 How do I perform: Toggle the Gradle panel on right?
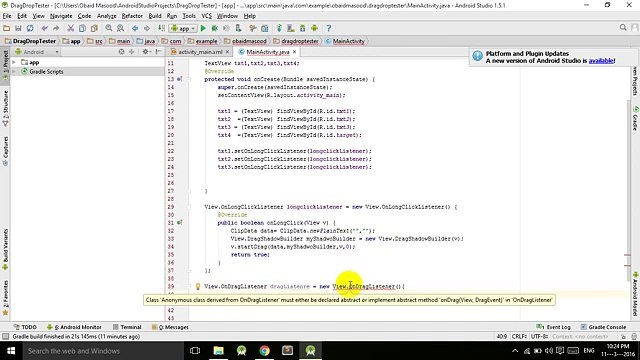coord(636,118)
